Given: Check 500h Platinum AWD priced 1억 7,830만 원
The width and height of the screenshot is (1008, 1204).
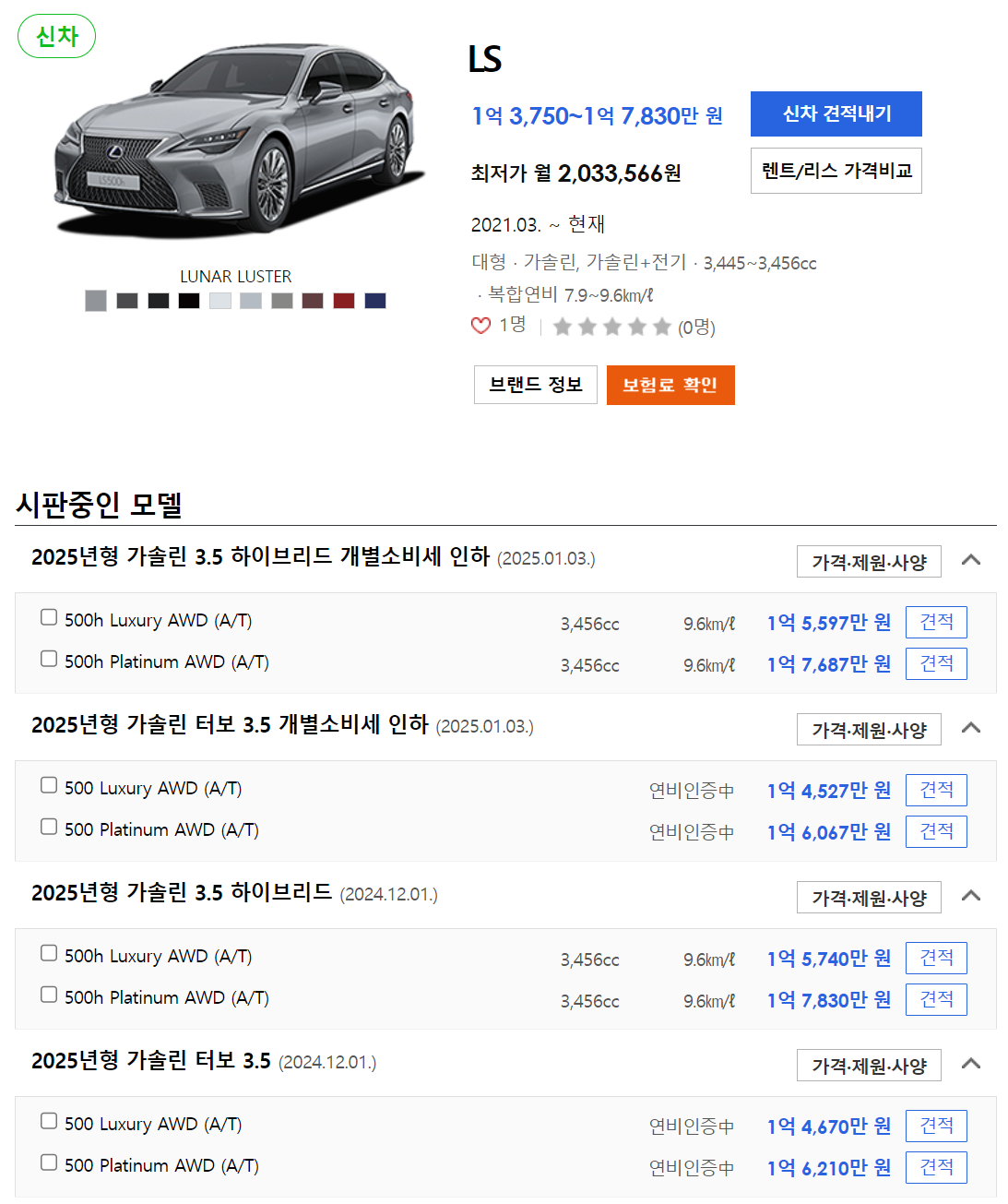Looking at the screenshot, I should [49, 995].
